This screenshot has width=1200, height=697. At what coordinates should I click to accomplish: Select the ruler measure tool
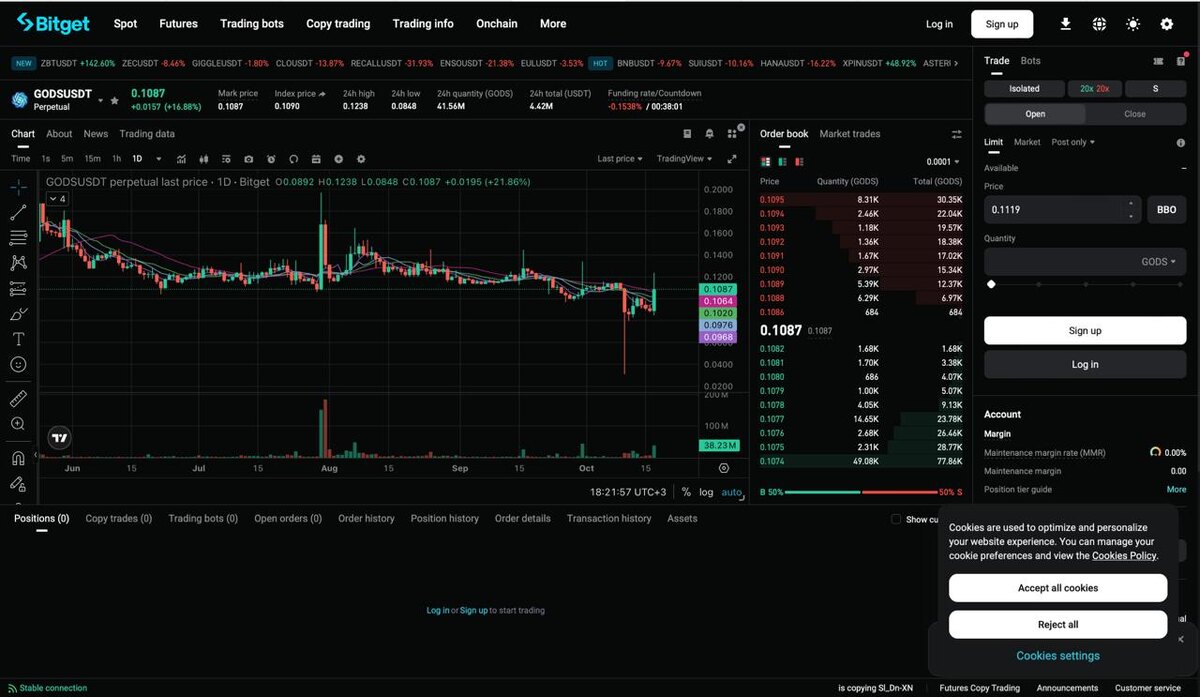click(18, 398)
